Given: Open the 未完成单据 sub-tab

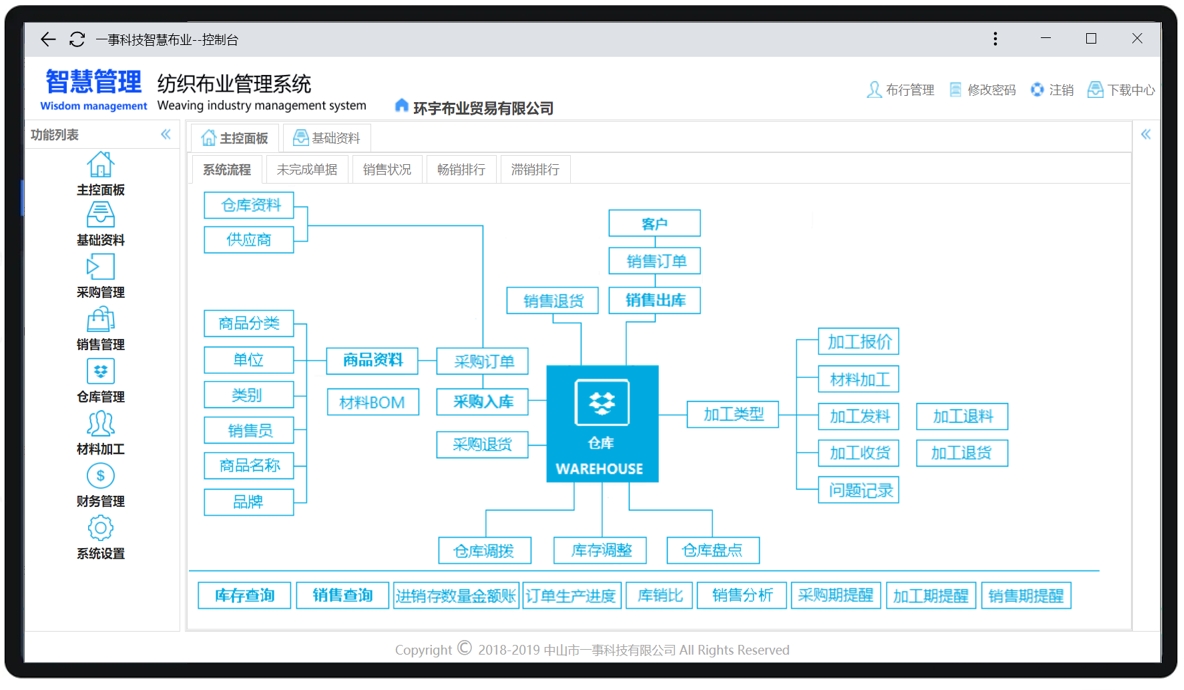Looking at the screenshot, I should click(307, 170).
